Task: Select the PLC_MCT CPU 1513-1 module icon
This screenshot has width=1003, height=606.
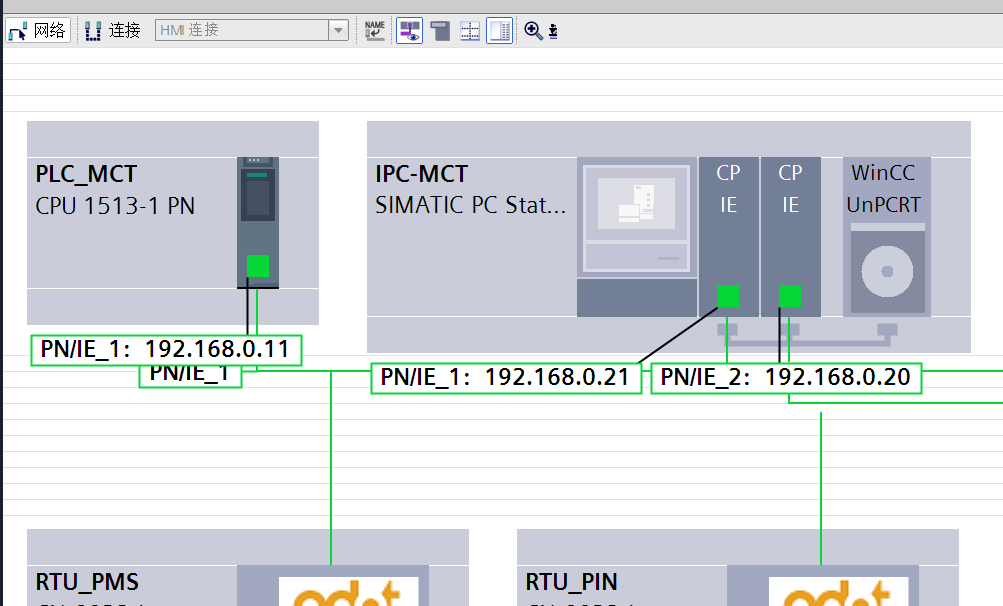Action: coord(258,205)
